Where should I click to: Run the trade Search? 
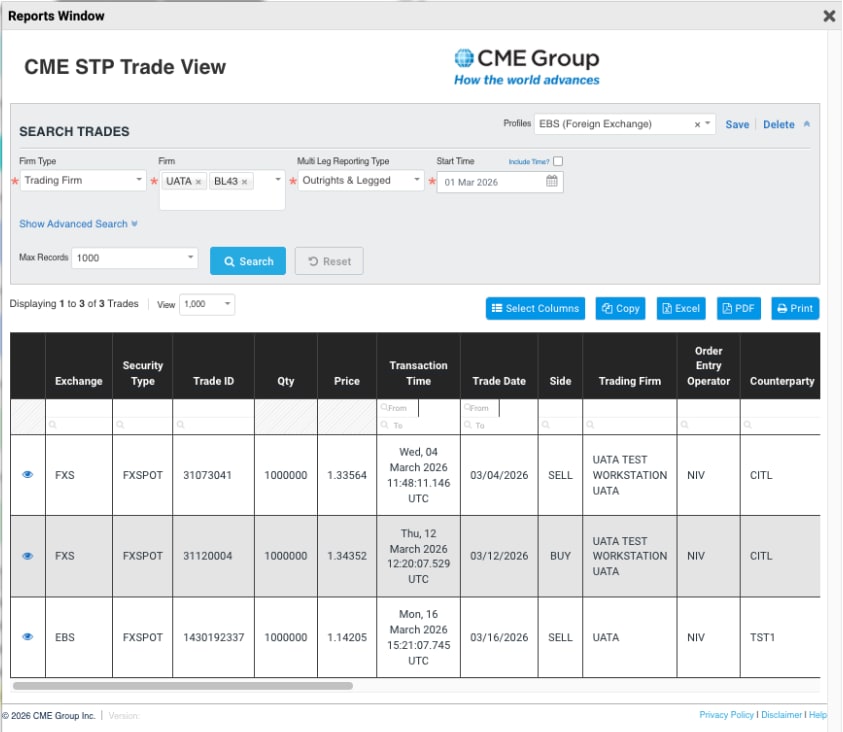pos(248,261)
